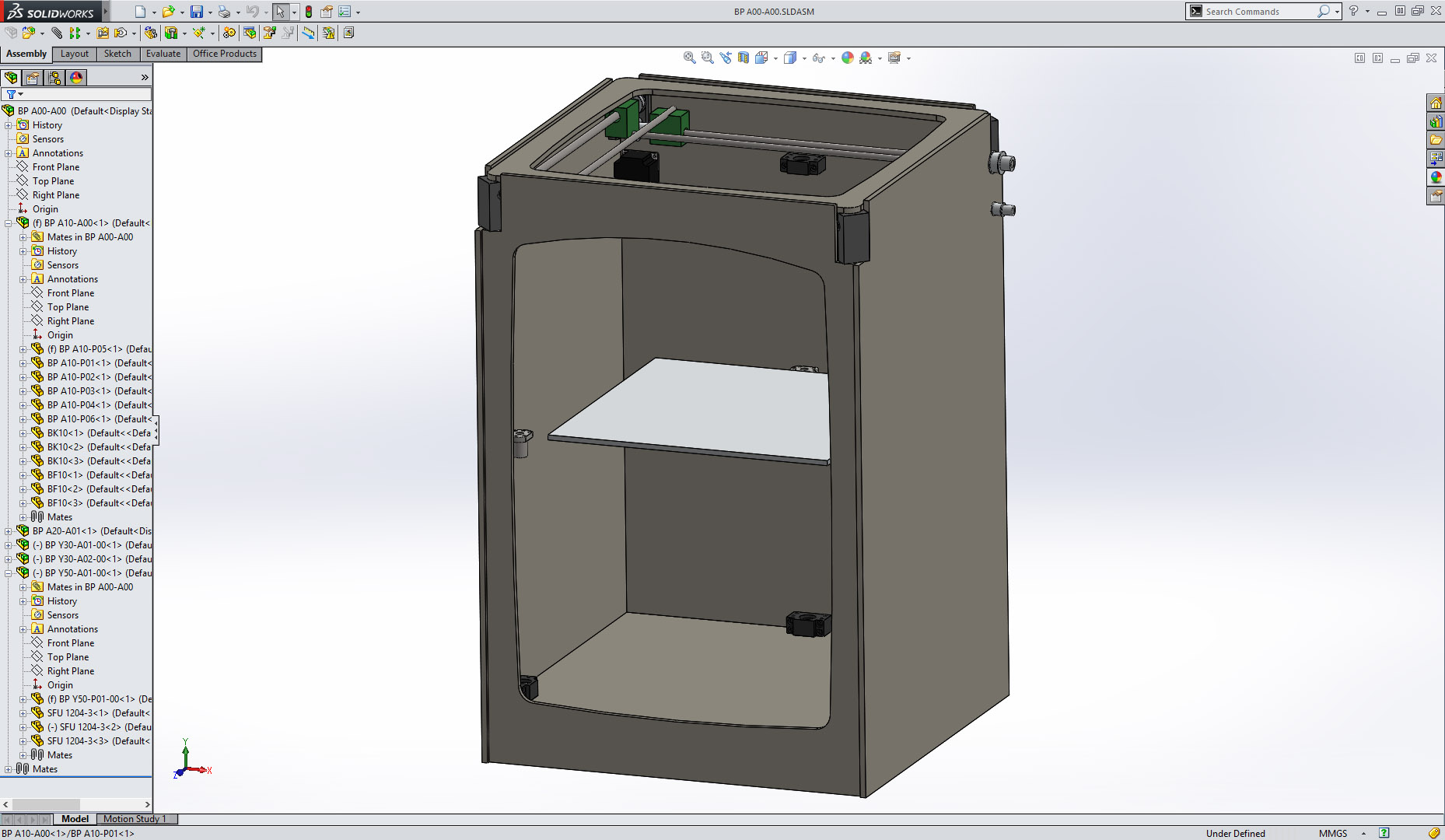
Task: Click the Move Component icon
Action: pyautogui.click(x=121, y=33)
